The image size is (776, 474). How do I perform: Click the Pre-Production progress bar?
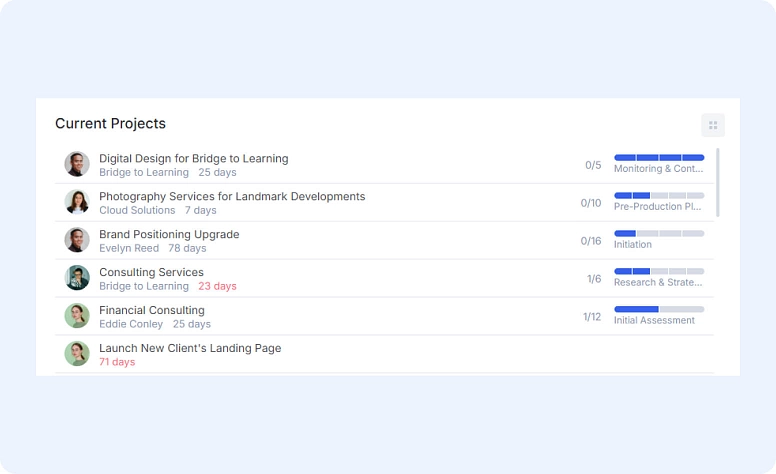[659, 196]
